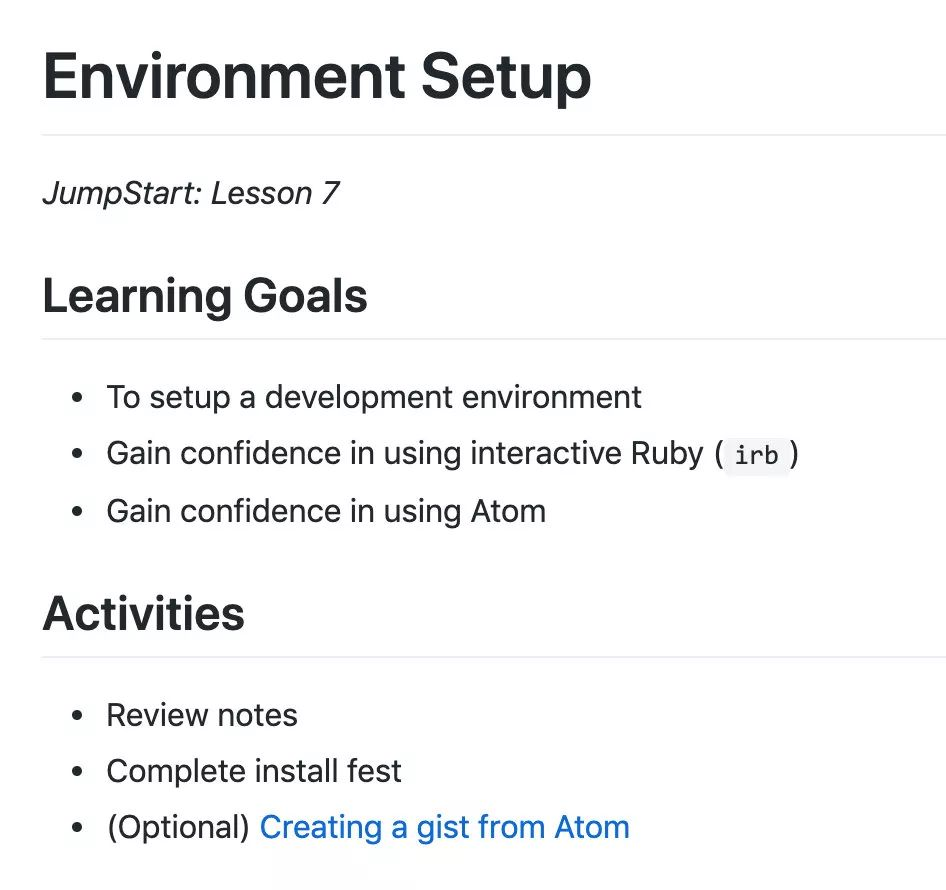Click the word "Ruby" in the second goal
Image resolution: width=946 pixels, height=890 pixels.
[x=667, y=453]
